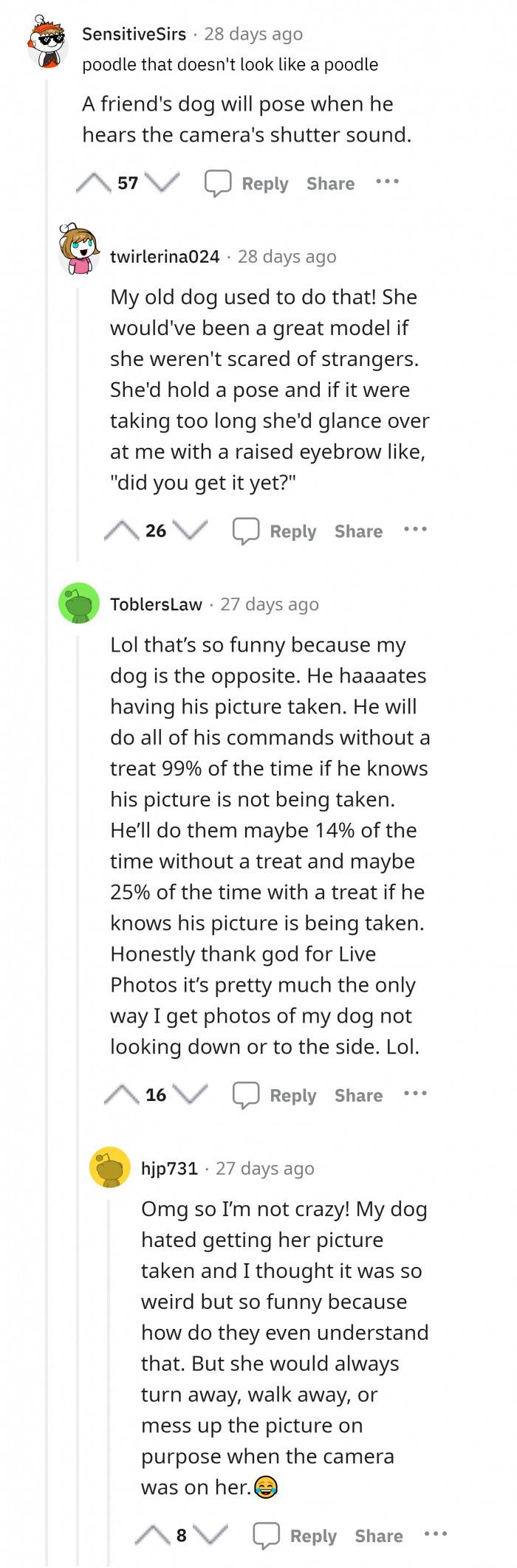Share ToblersLaw's comment
Screen dimensions: 517x1568
[x=358, y=1095]
